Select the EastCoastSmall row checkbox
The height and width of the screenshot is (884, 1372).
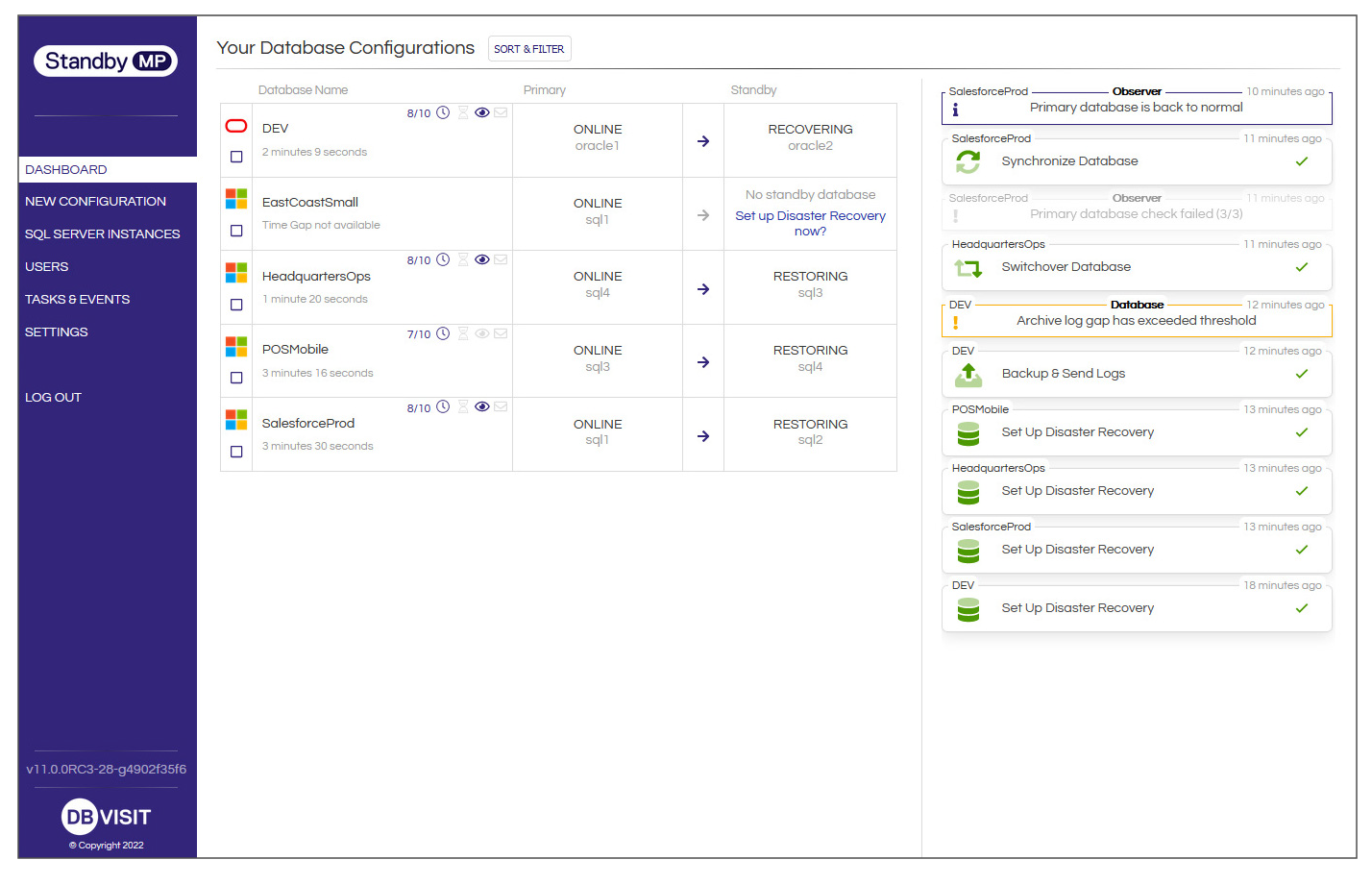coord(236,231)
